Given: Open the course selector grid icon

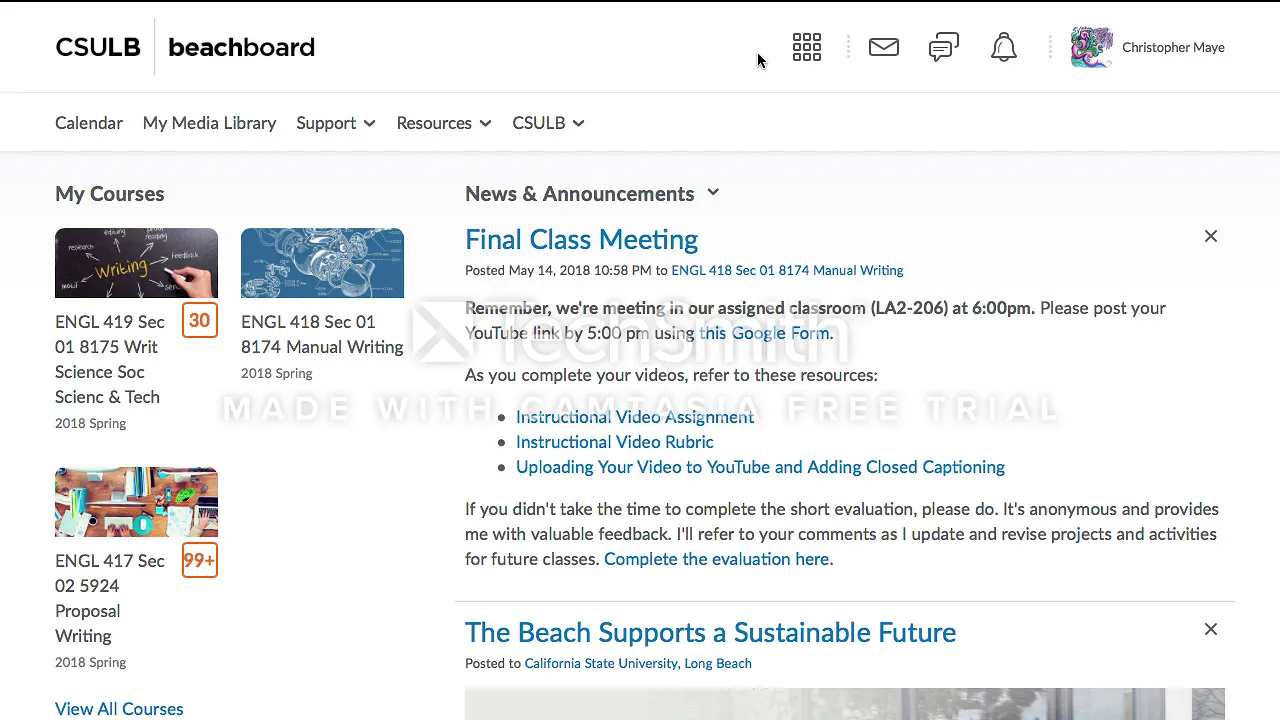Looking at the screenshot, I should (807, 47).
